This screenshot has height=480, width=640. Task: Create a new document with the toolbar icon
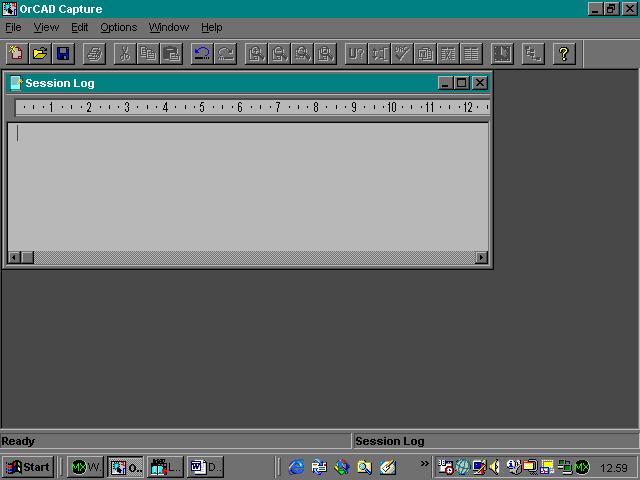click(16, 53)
